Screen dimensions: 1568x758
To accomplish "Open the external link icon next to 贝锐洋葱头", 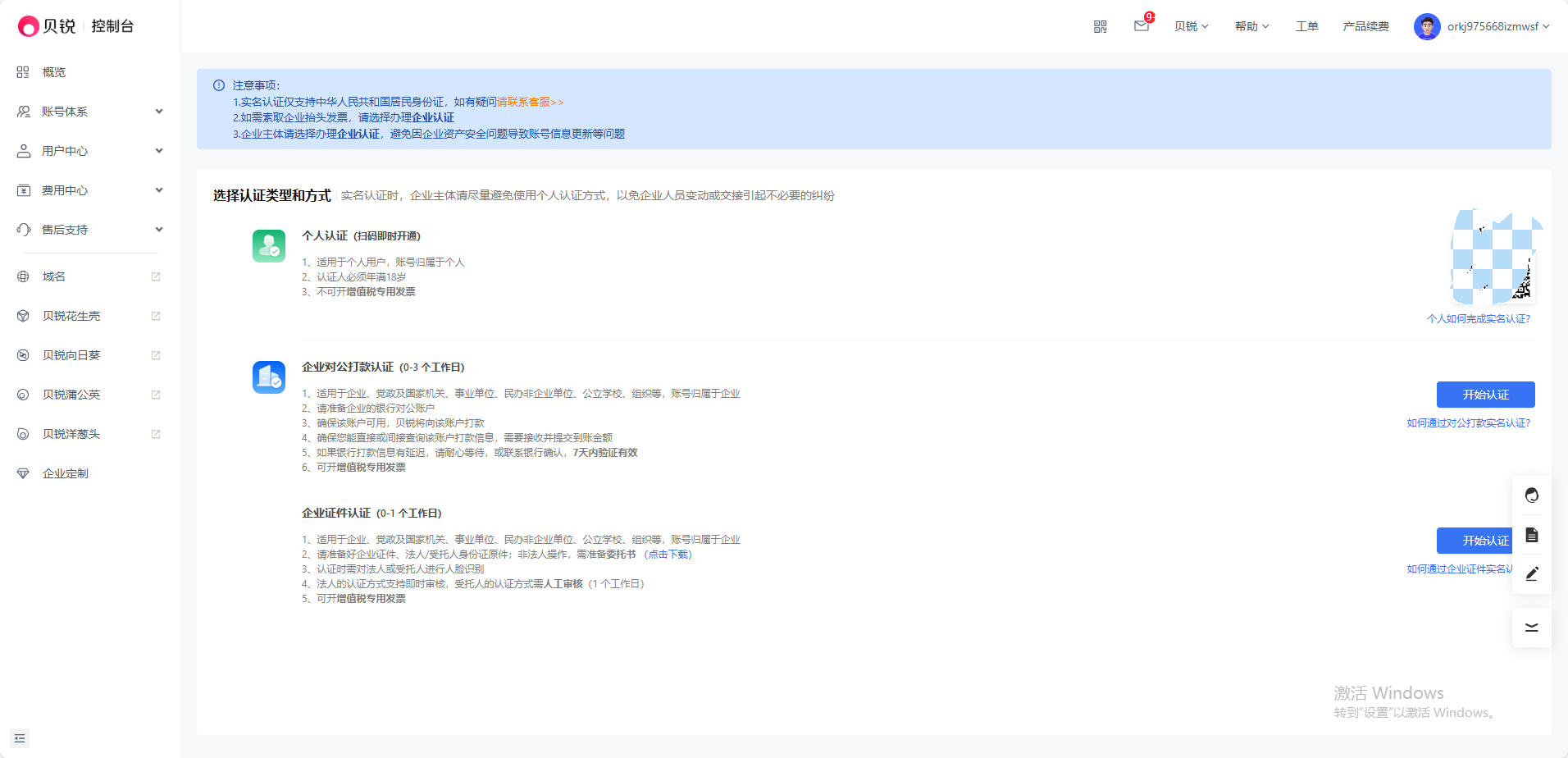I will 156,434.
